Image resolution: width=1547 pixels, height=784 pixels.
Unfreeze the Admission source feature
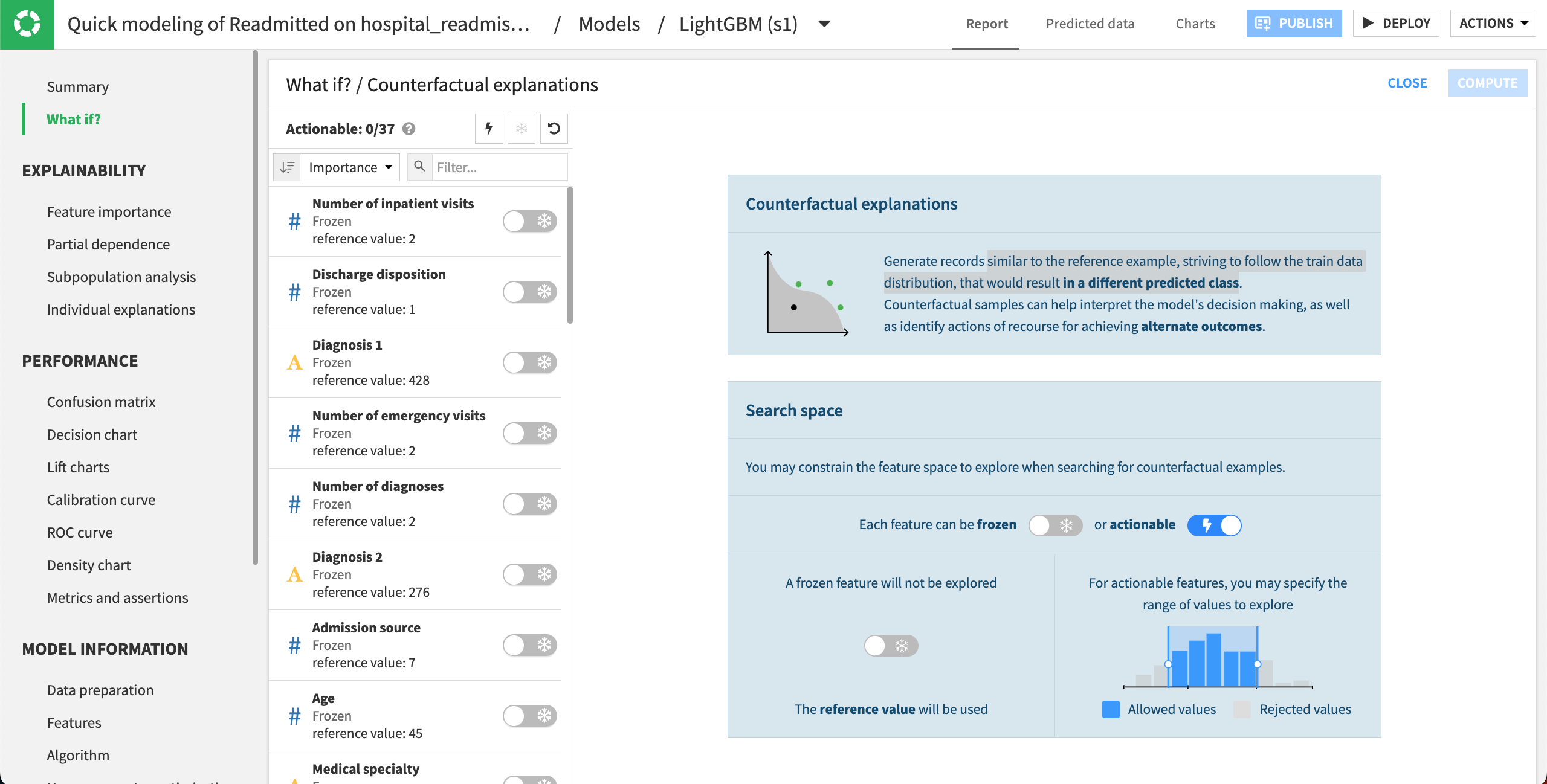coord(529,645)
